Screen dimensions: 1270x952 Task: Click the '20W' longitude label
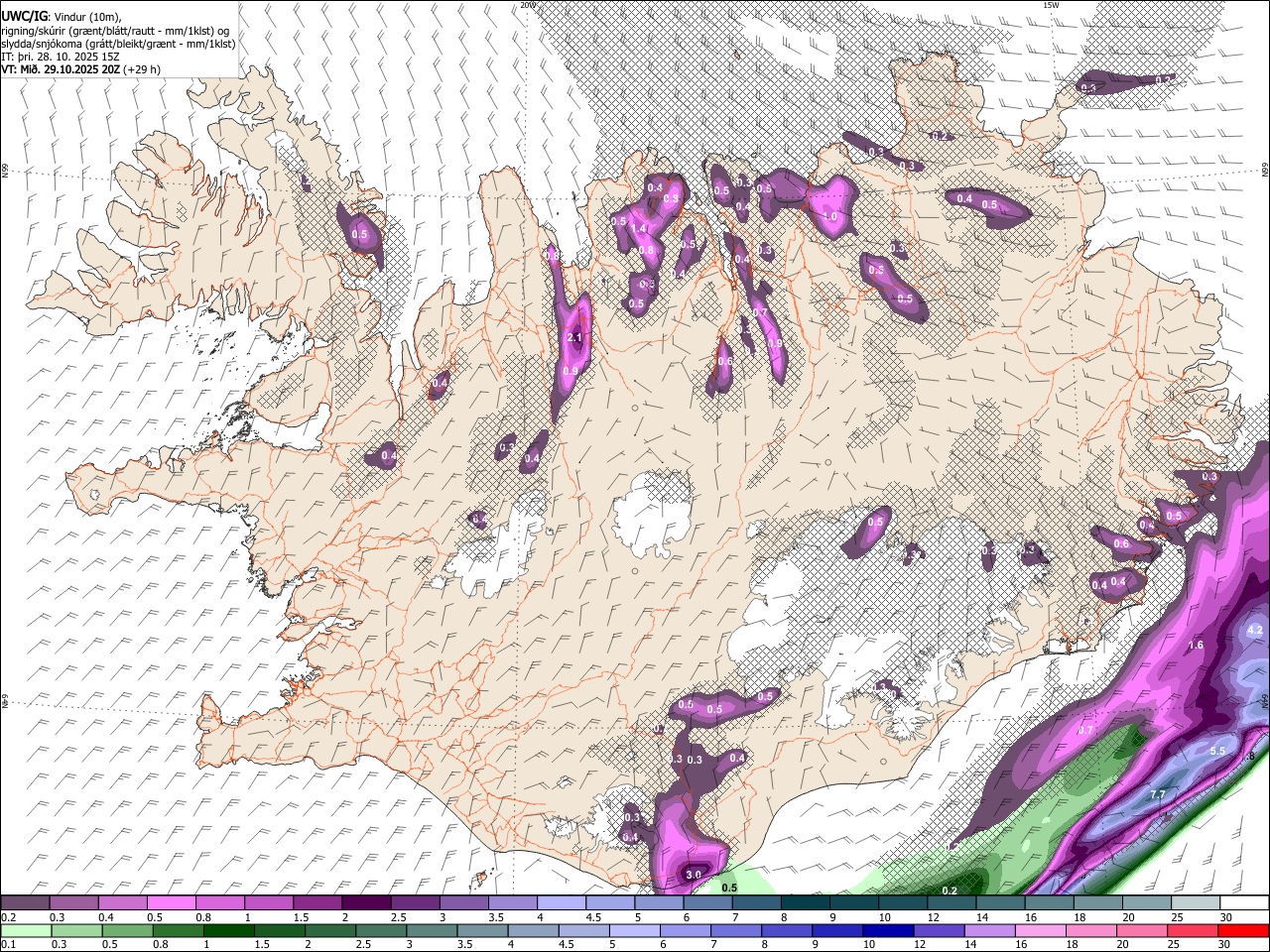(x=528, y=5)
